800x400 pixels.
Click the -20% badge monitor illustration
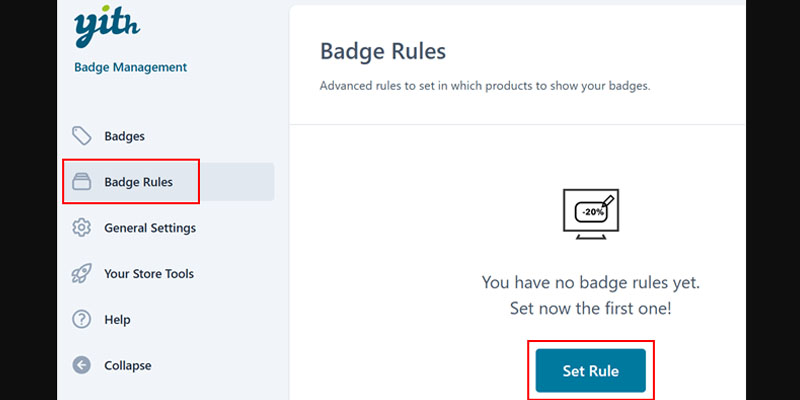click(591, 214)
